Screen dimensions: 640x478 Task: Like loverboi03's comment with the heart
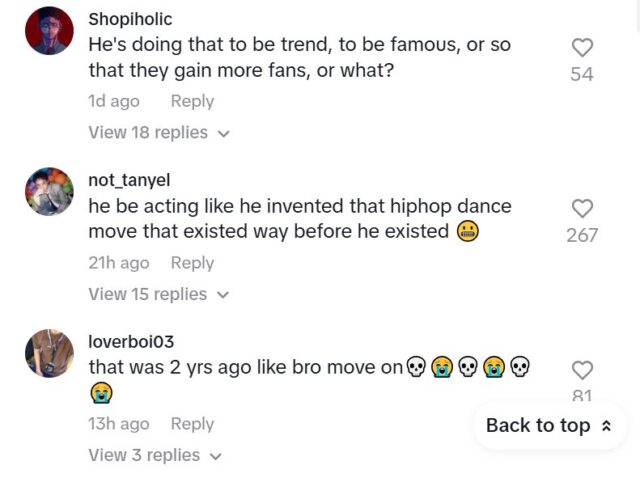(x=582, y=370)
